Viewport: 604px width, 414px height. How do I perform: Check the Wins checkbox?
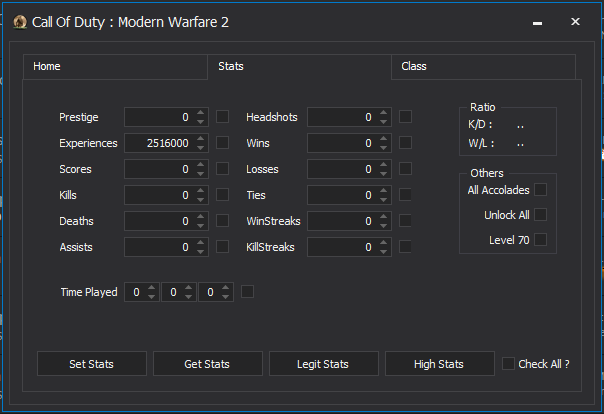click(x=405, y=143)
